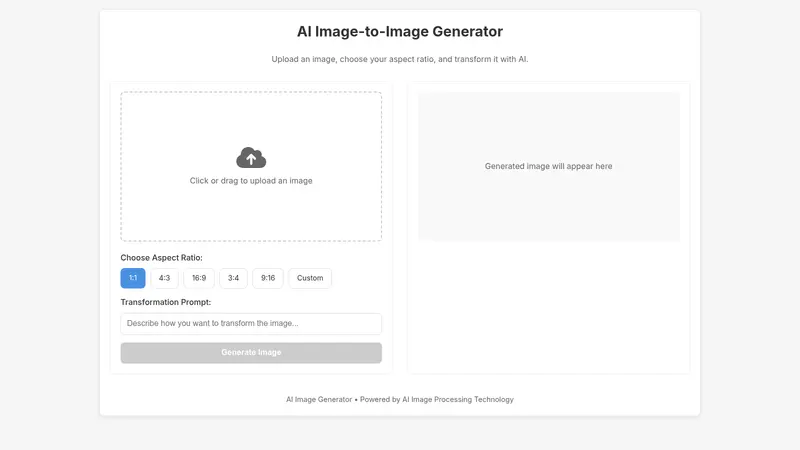Select the 1:1 aspect ratio
Viewport: 800px width, 450px height.
(133, 278)
